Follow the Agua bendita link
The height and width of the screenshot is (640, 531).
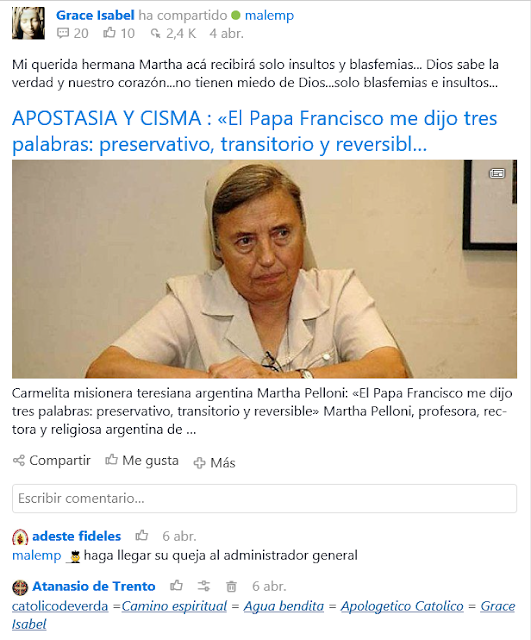click(x=284, y=606)
